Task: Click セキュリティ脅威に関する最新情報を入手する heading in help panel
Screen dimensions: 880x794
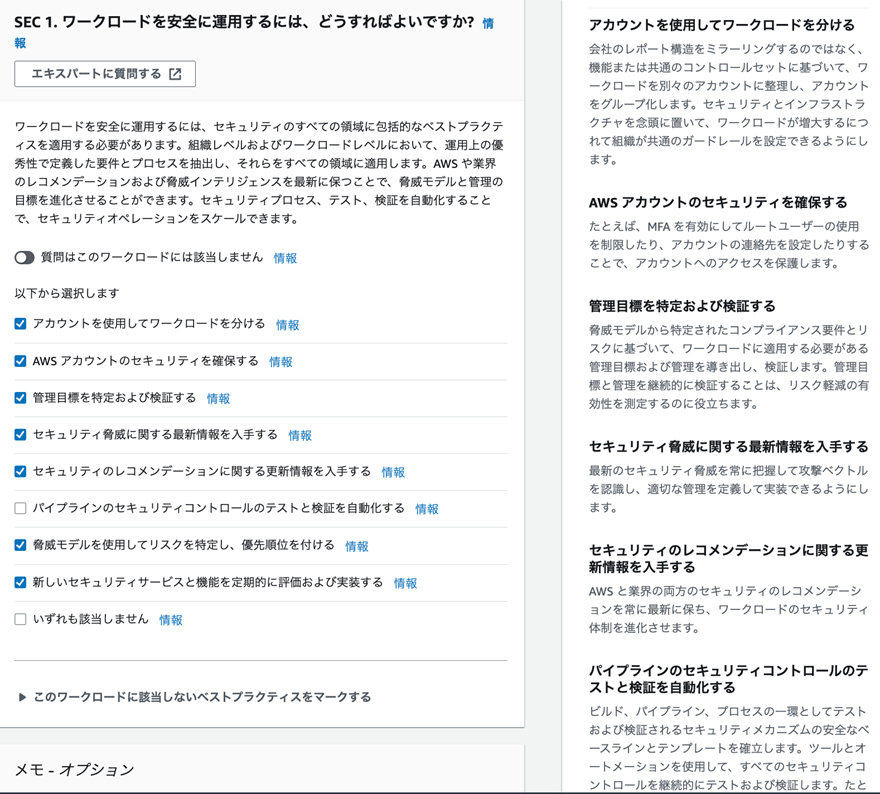Action: (x=728, y=447)
